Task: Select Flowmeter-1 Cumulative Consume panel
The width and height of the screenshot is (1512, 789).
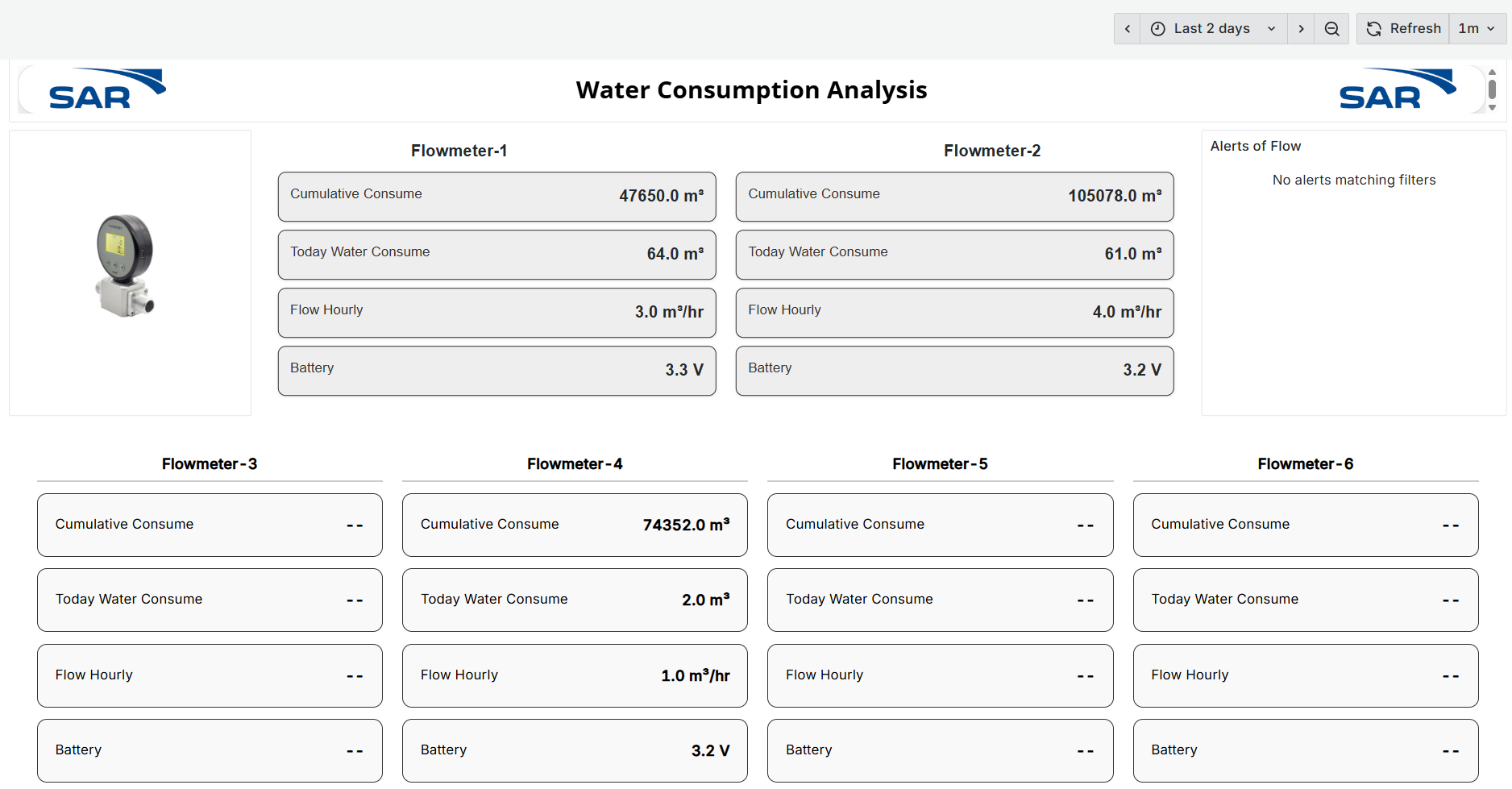Action: pos(496,196)
